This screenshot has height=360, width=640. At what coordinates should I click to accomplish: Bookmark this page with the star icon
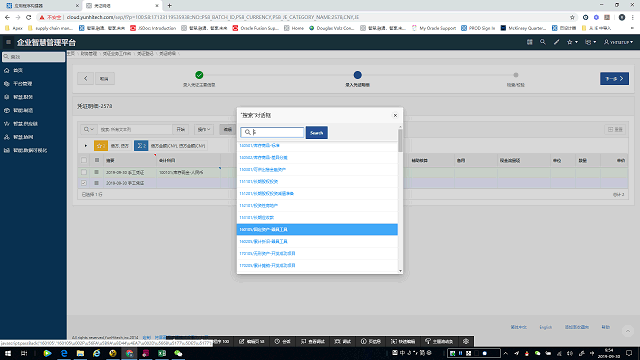click(x=572, y=17)
